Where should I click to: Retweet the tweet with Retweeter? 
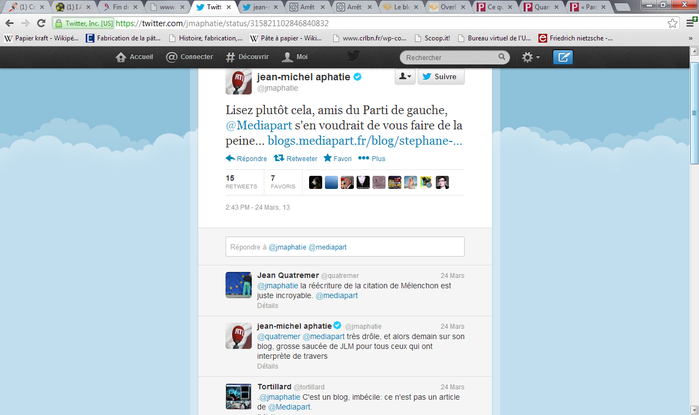(296, 158)
